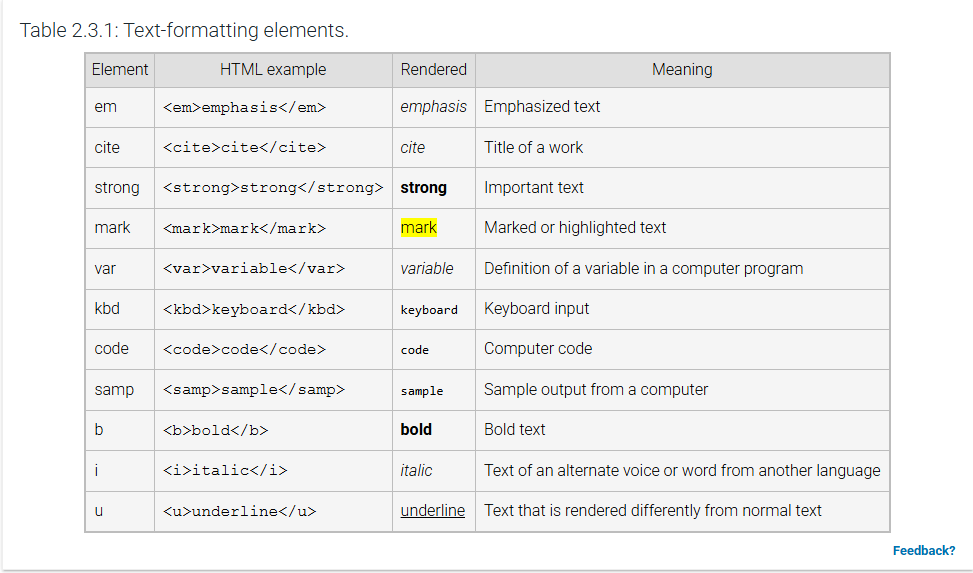Click the Table 2.3.1 caption title
973x573 pixels.
184,30
